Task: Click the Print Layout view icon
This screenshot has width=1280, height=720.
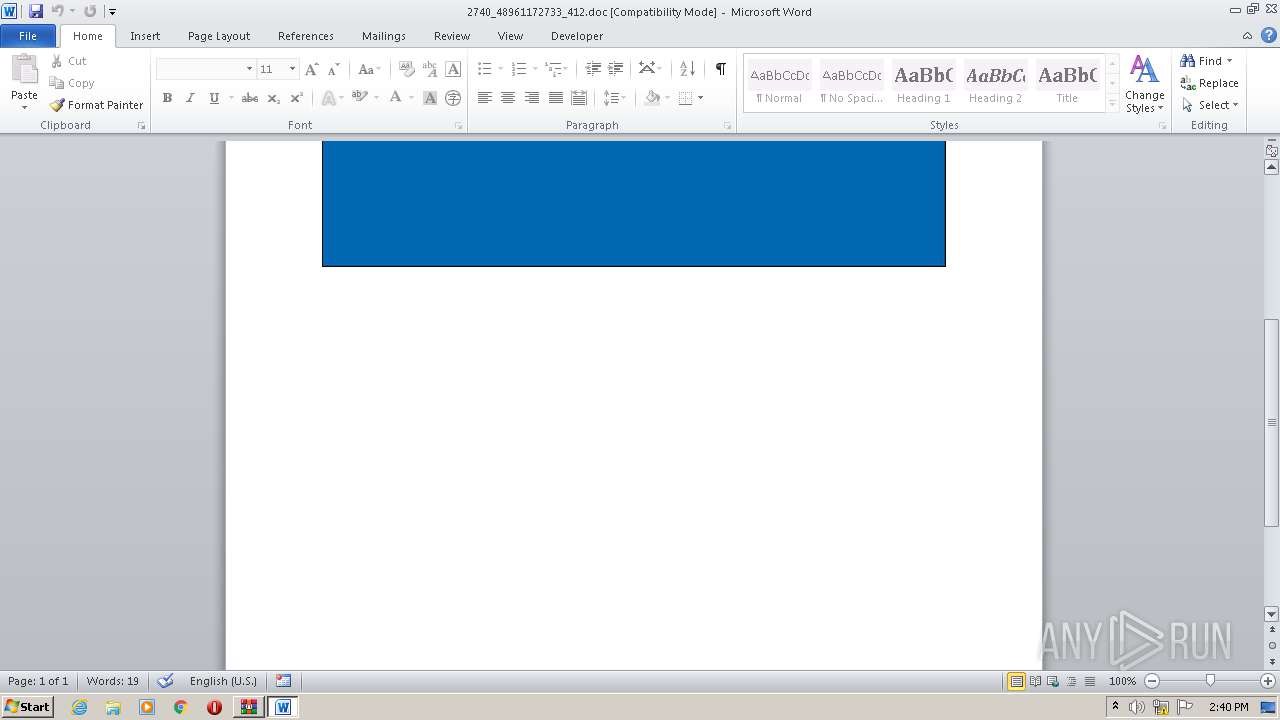Action: [x=1016, y=681]
